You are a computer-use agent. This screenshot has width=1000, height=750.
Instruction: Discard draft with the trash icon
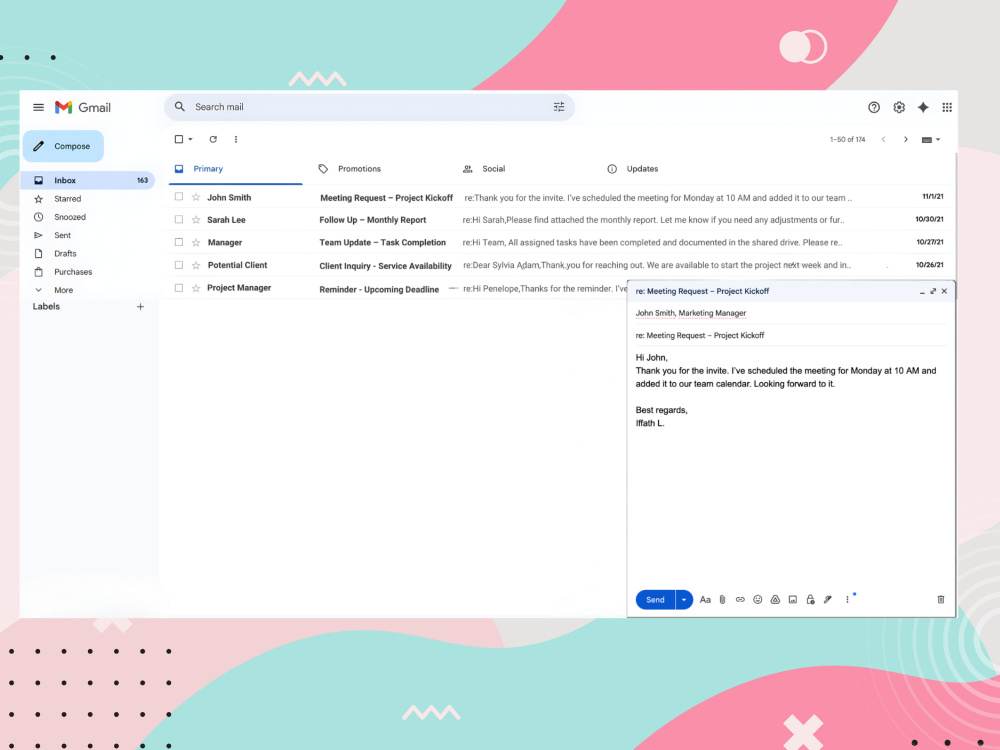point(941,599)
